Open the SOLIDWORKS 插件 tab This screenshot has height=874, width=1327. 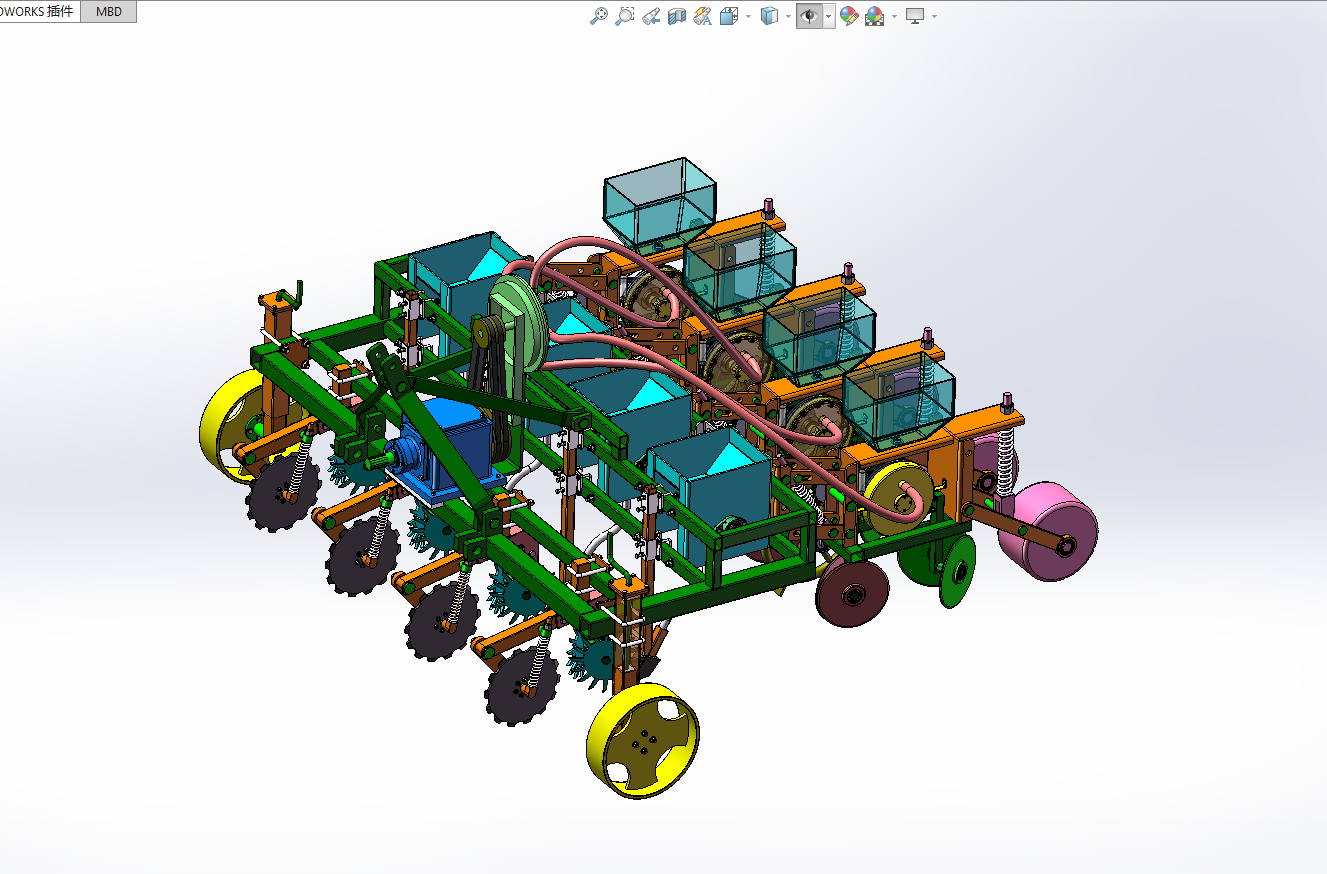coord(38,12)
